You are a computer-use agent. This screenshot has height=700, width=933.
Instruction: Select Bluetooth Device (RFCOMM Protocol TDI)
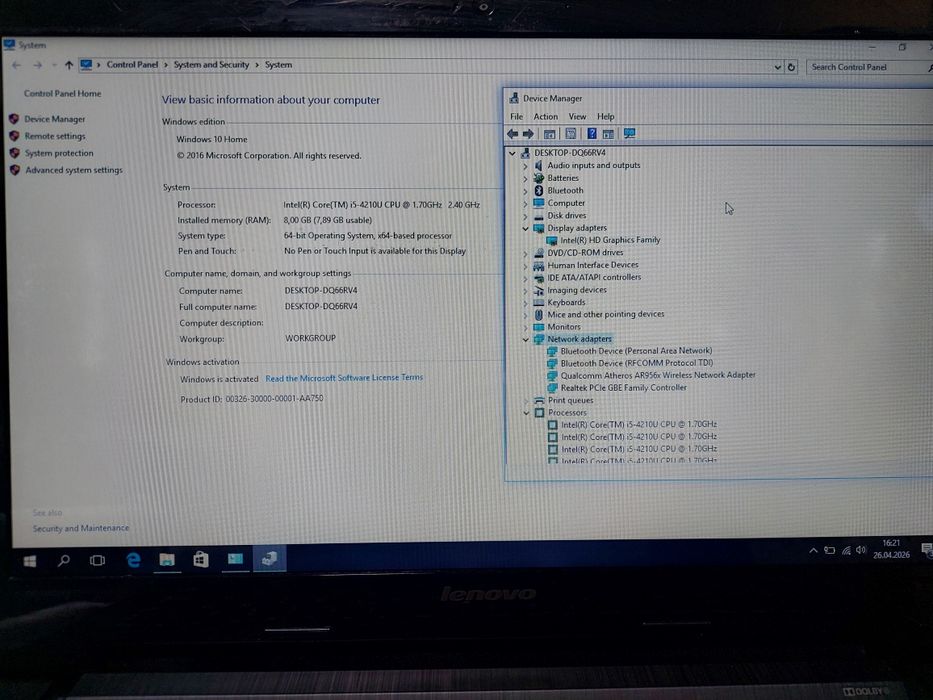(637, 363)
